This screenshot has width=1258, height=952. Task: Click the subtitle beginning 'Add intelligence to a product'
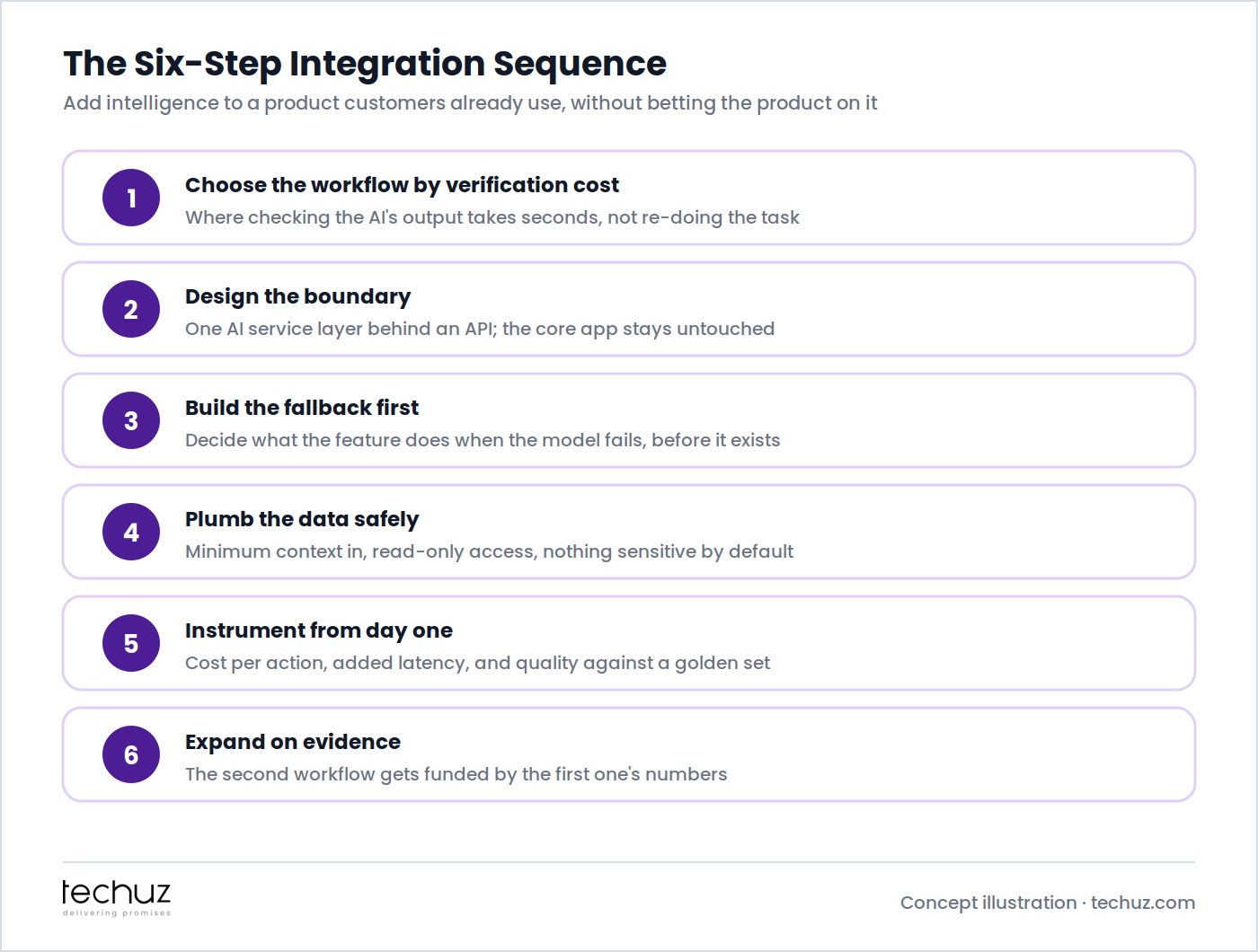470,103
